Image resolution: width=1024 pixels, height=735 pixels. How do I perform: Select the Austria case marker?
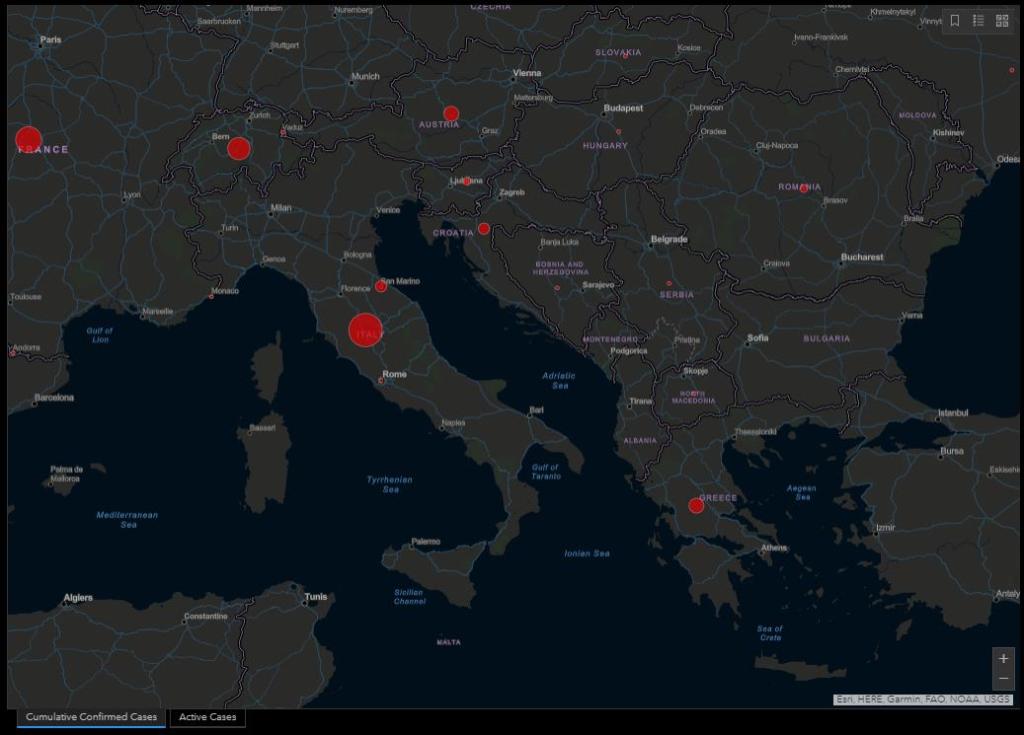point(451,114)
